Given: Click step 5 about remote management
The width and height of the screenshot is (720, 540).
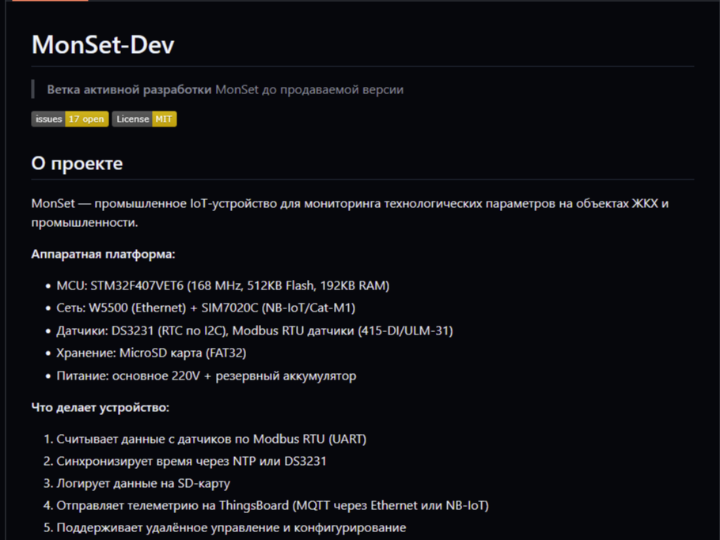Looking at the screenshot, I should [230, 528].
